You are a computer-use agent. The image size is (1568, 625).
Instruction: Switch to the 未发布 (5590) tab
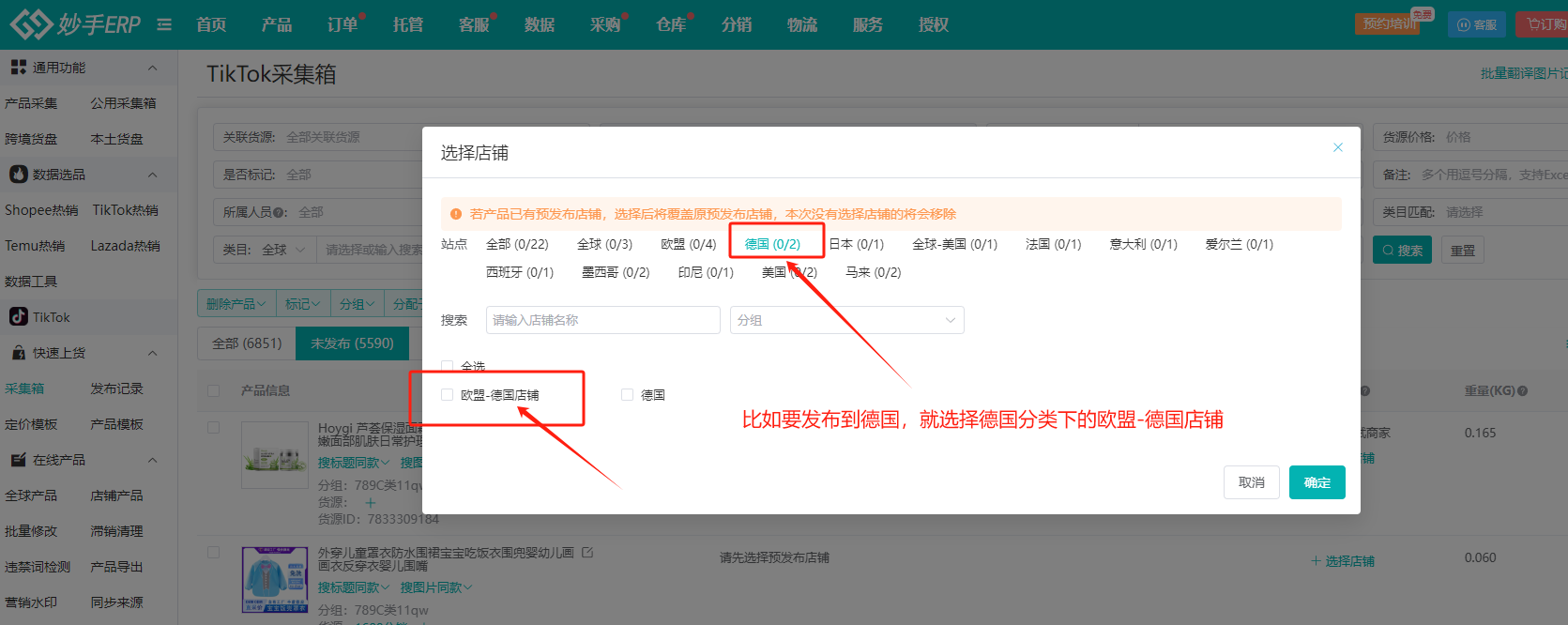352,343
